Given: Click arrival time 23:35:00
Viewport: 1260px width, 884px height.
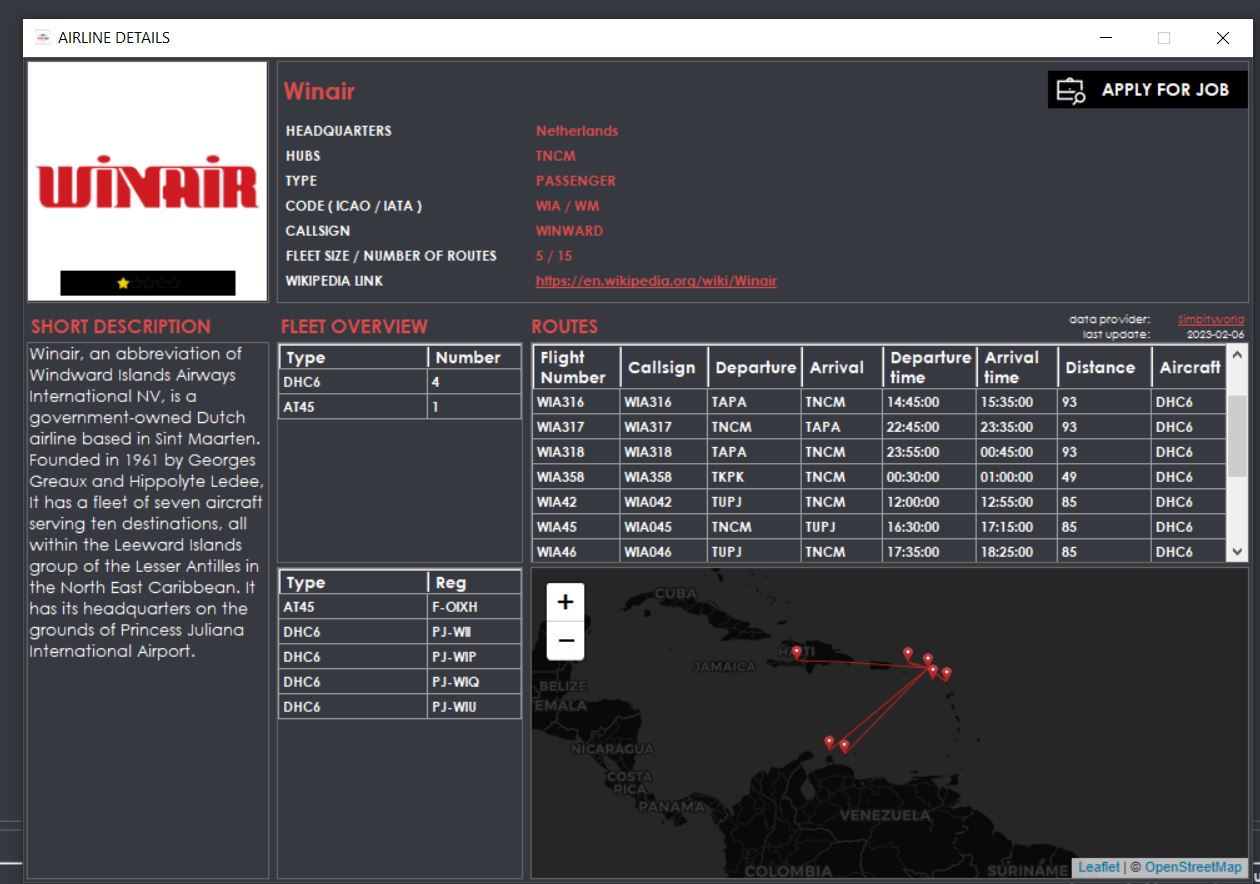Looking at the screenshot, I should pyautogui.click(x=1018, y=427).
